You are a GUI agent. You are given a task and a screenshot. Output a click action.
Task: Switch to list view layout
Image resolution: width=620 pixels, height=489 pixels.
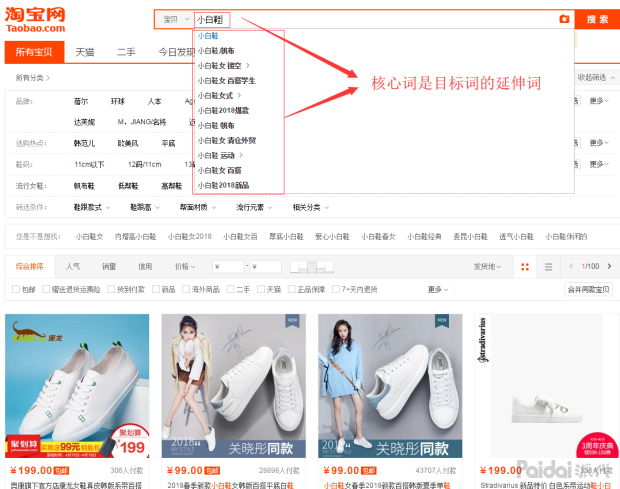(x=548, y=267)
